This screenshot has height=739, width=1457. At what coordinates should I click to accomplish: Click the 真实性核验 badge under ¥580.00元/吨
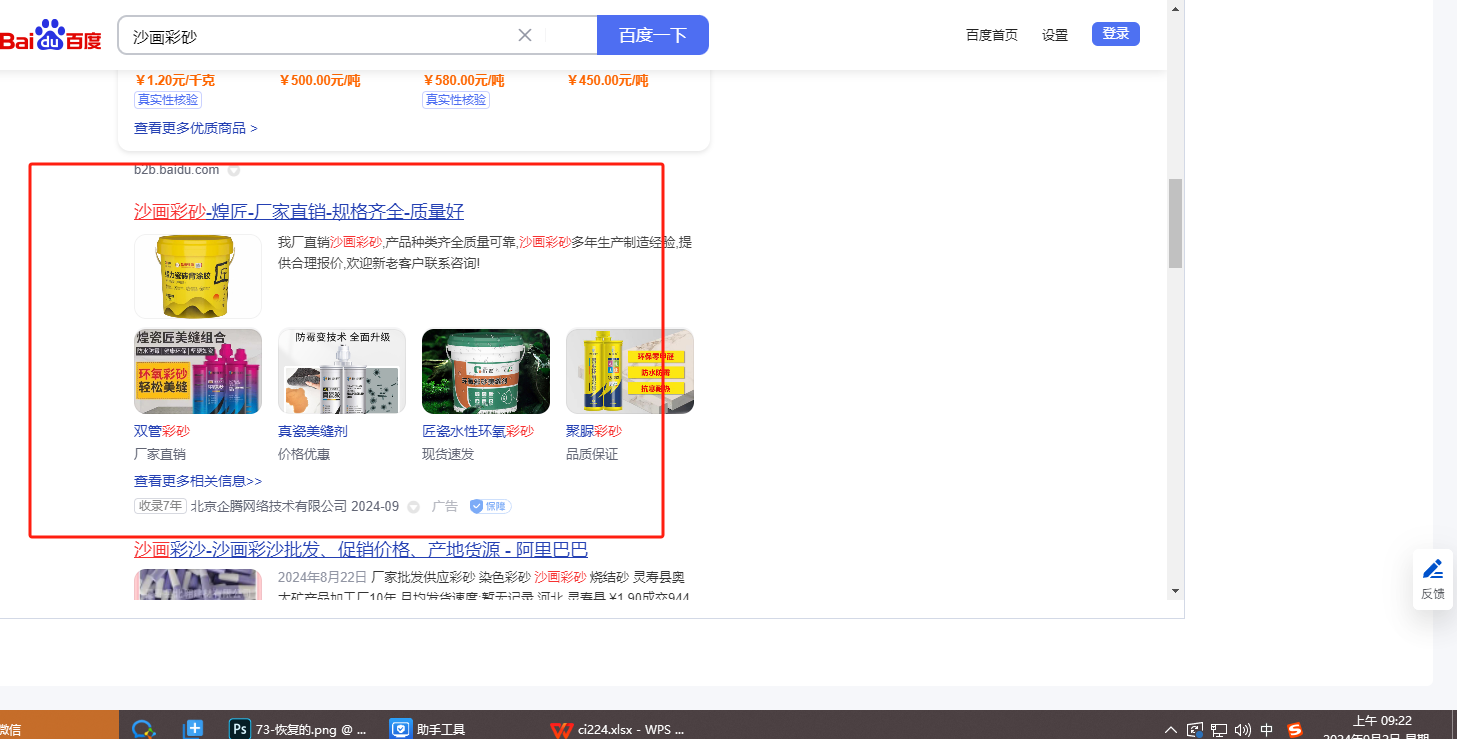click(456, 100)
